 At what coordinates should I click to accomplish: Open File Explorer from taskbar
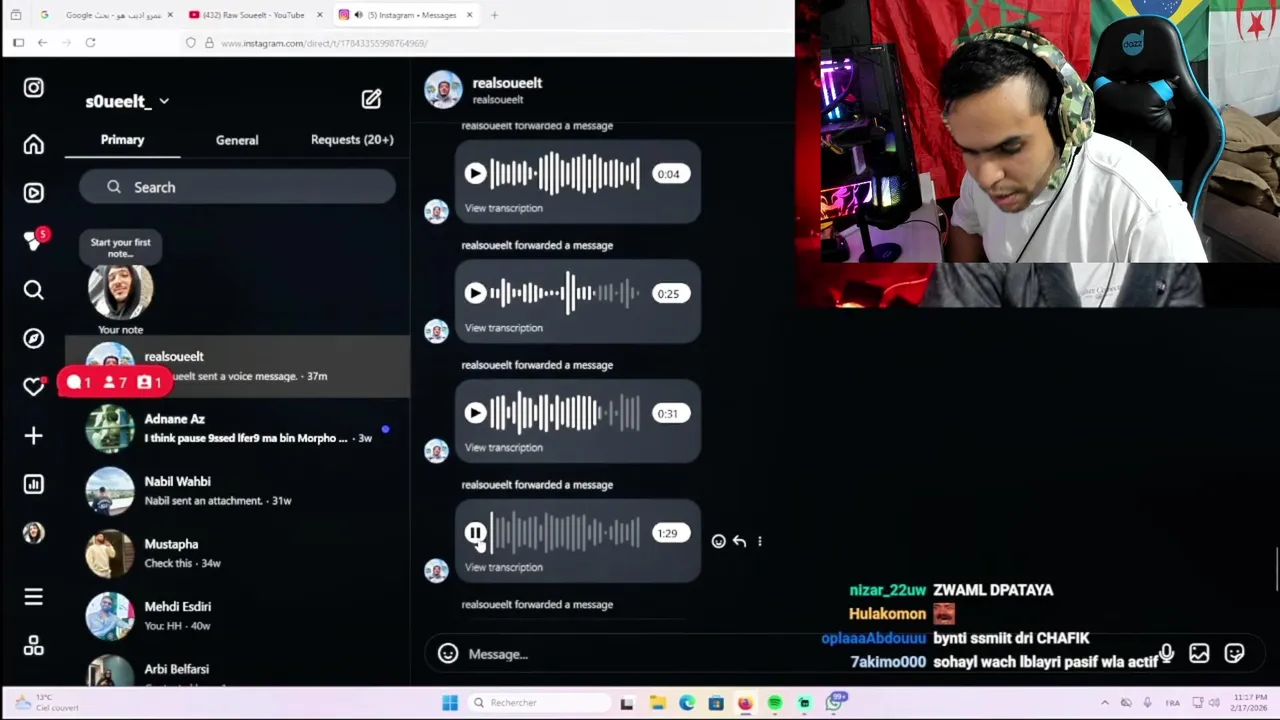pos(657,703)
